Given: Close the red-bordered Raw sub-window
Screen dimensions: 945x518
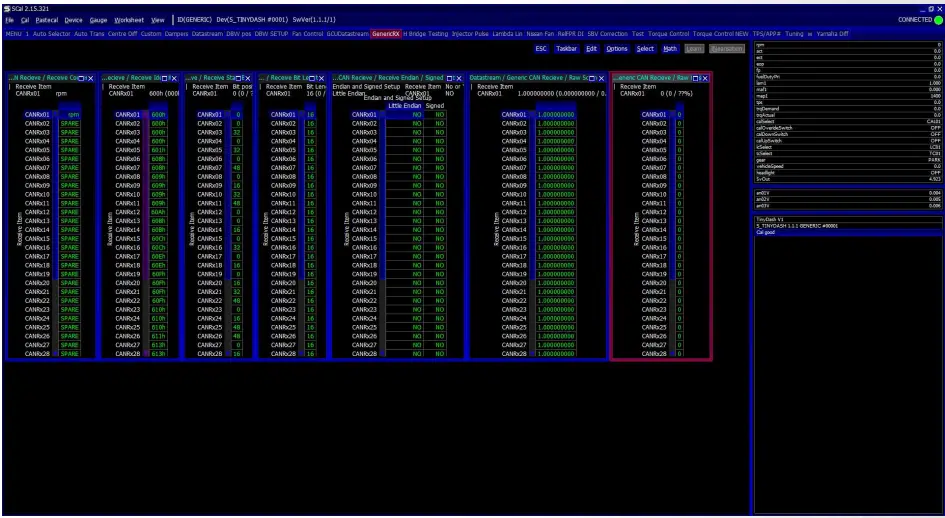Looking at the screenshot, I should 705,78.
